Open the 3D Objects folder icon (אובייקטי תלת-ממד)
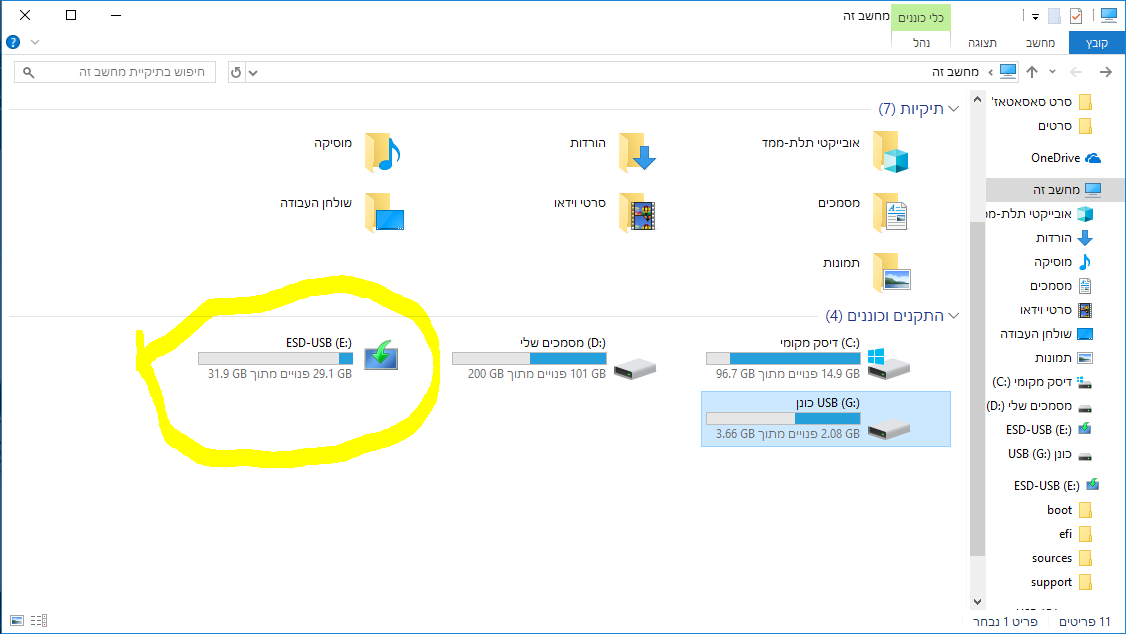The height and width of the screenshot is (634, 1126). coord(890,152)
